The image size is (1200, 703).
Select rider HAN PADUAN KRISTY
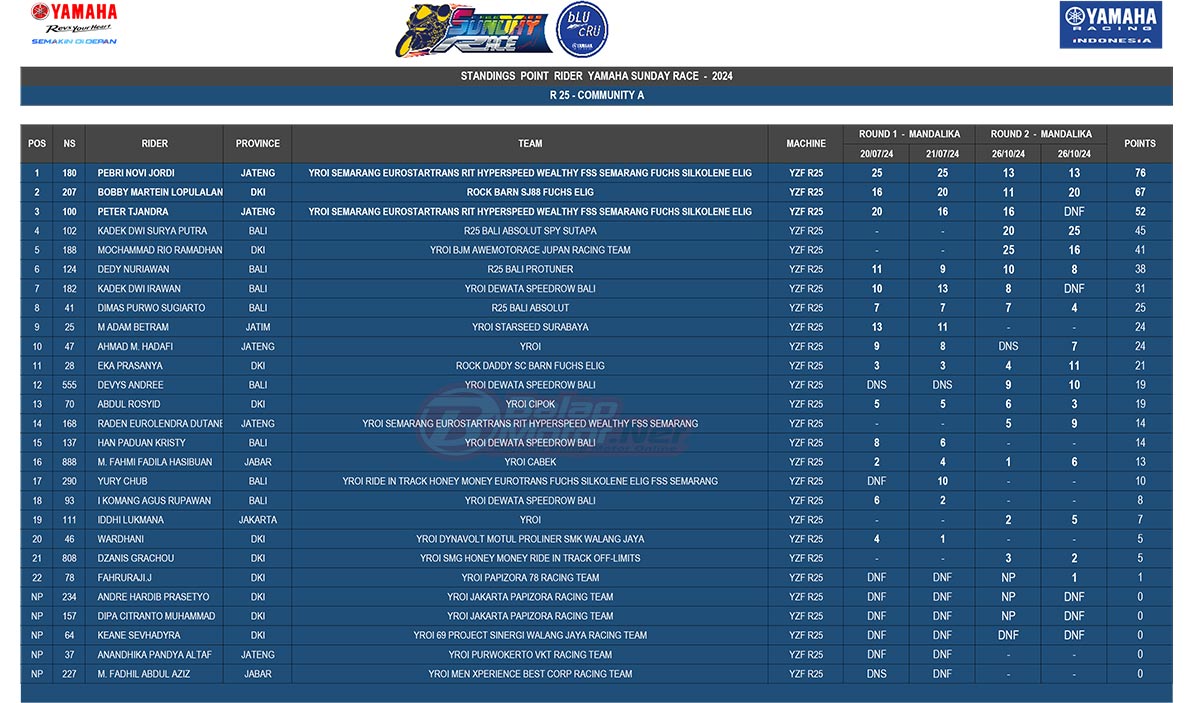(141, 443)
